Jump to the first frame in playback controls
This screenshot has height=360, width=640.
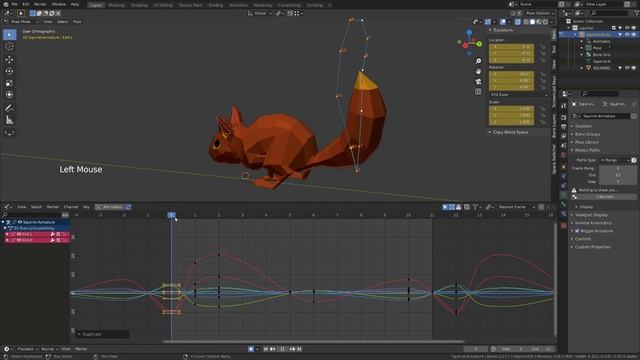tap(266, 349)
